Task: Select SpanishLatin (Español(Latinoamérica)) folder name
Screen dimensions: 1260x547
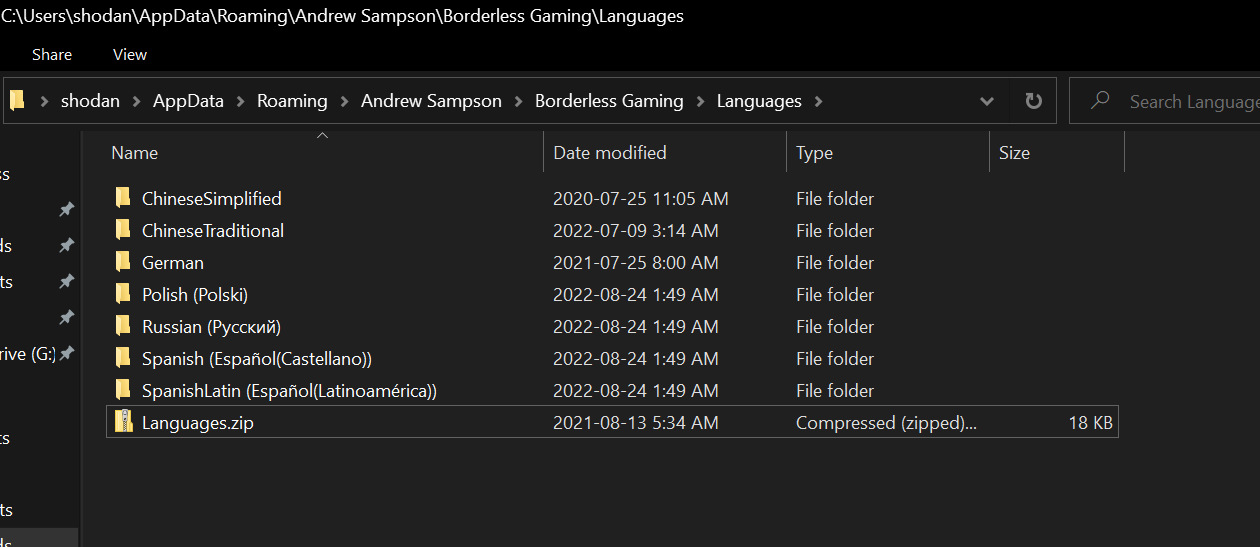Action: pyautogui.click(x=290, y=390)
